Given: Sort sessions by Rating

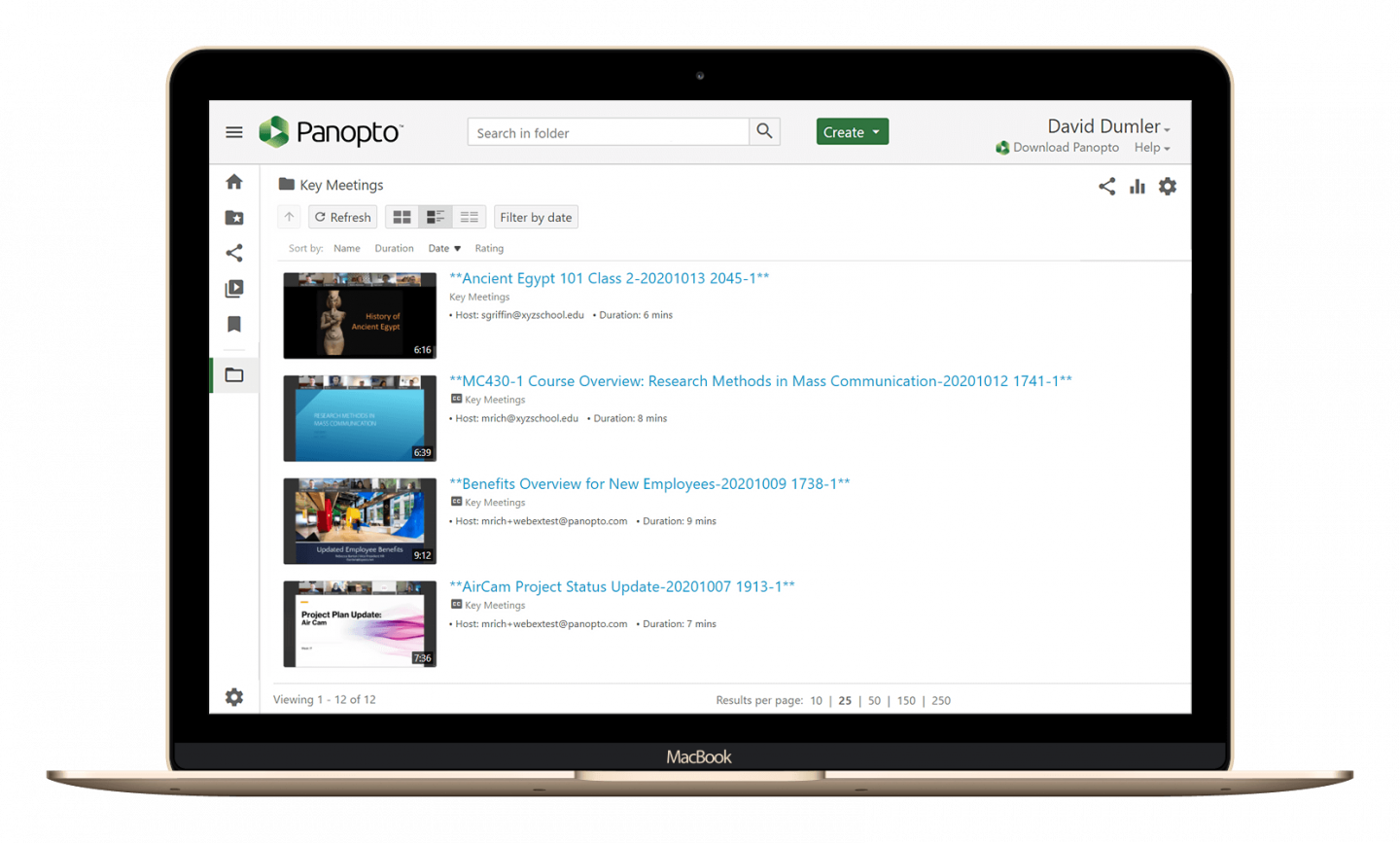Looking at the screenshot, I should (x=489, y=249).
